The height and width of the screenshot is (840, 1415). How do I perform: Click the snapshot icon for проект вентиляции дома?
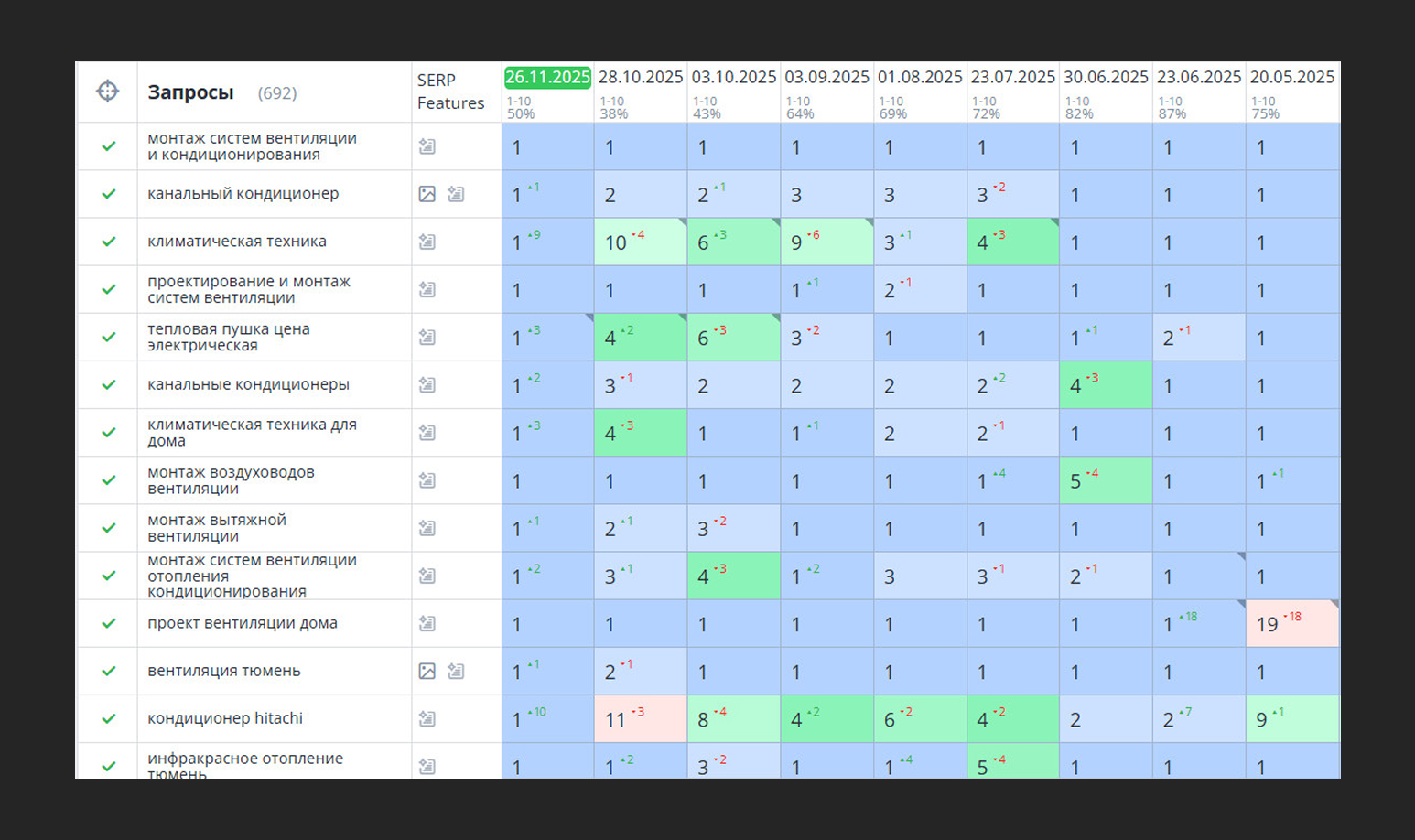427,623
